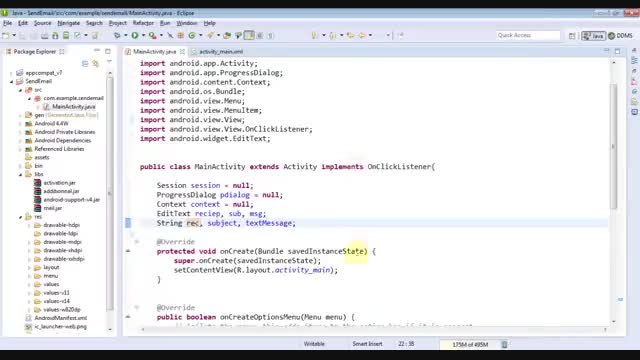640x360 pixels.
Task: Collapse the onCreate method fold marker
Action: pyautogui.click(x=137, y=242)
